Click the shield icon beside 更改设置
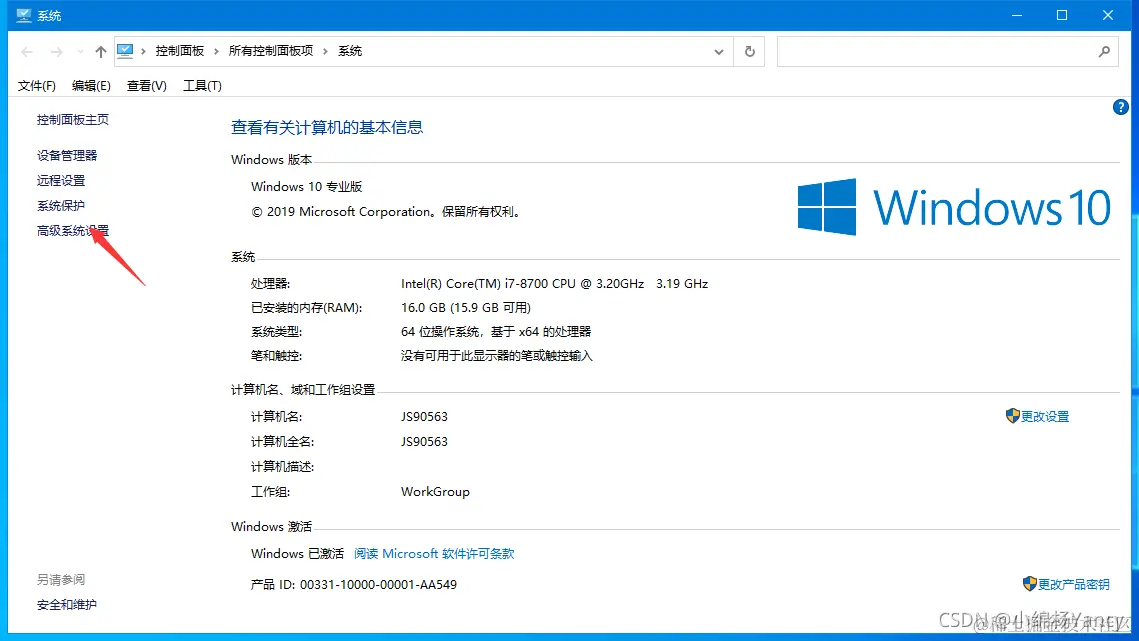 1013,416
